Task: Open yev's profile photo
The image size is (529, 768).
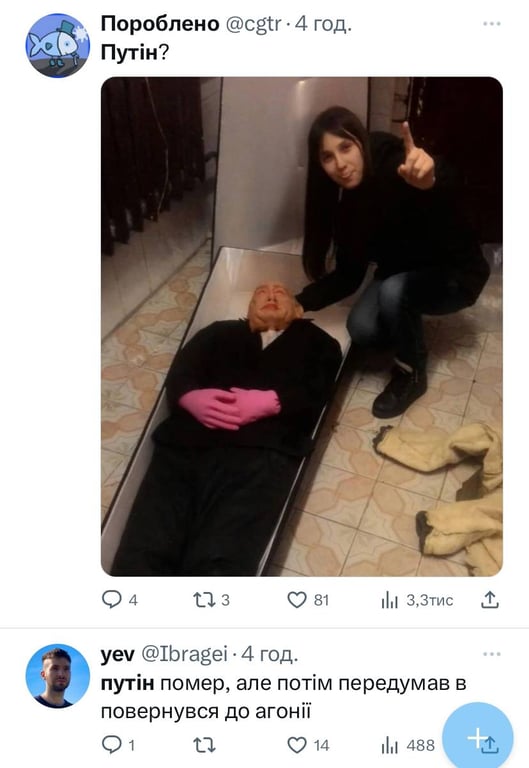Action: pyautogui.click(x=58, y=676)
